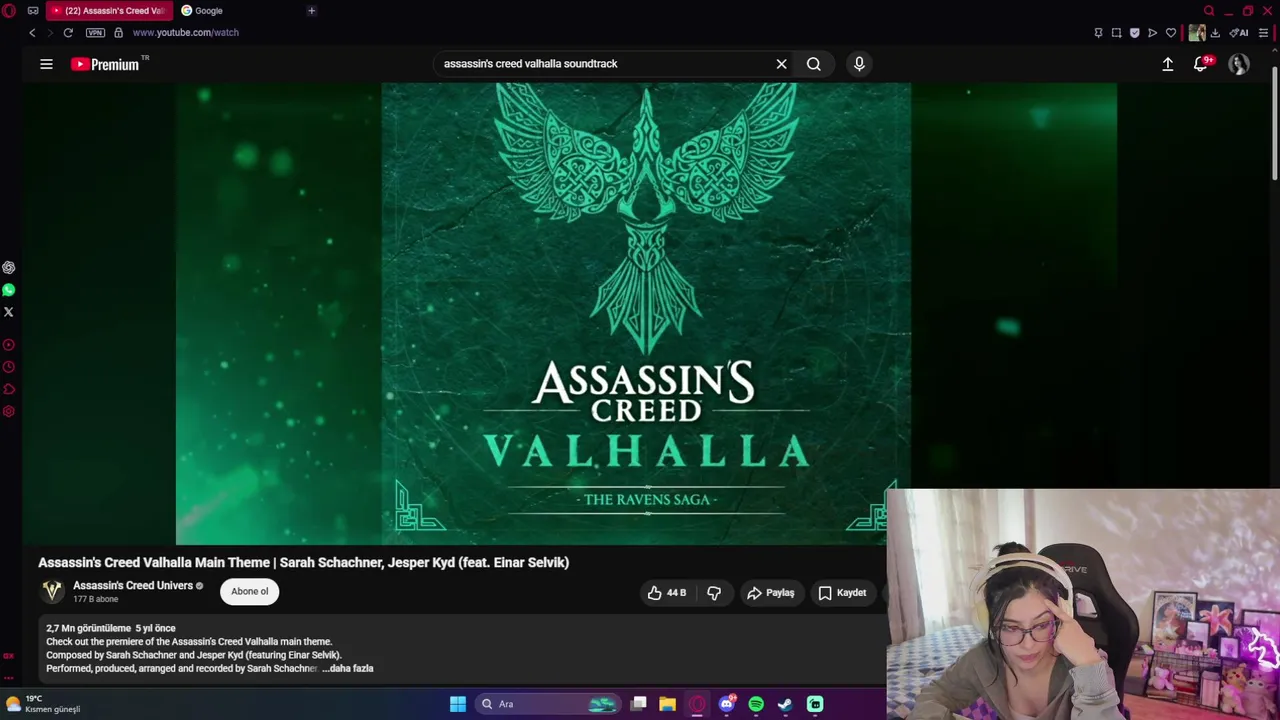Click the pin icon in Opera toolbar
This screenshot has width=1280, height=720.
pyautogui.click(x=1098, y=33)
